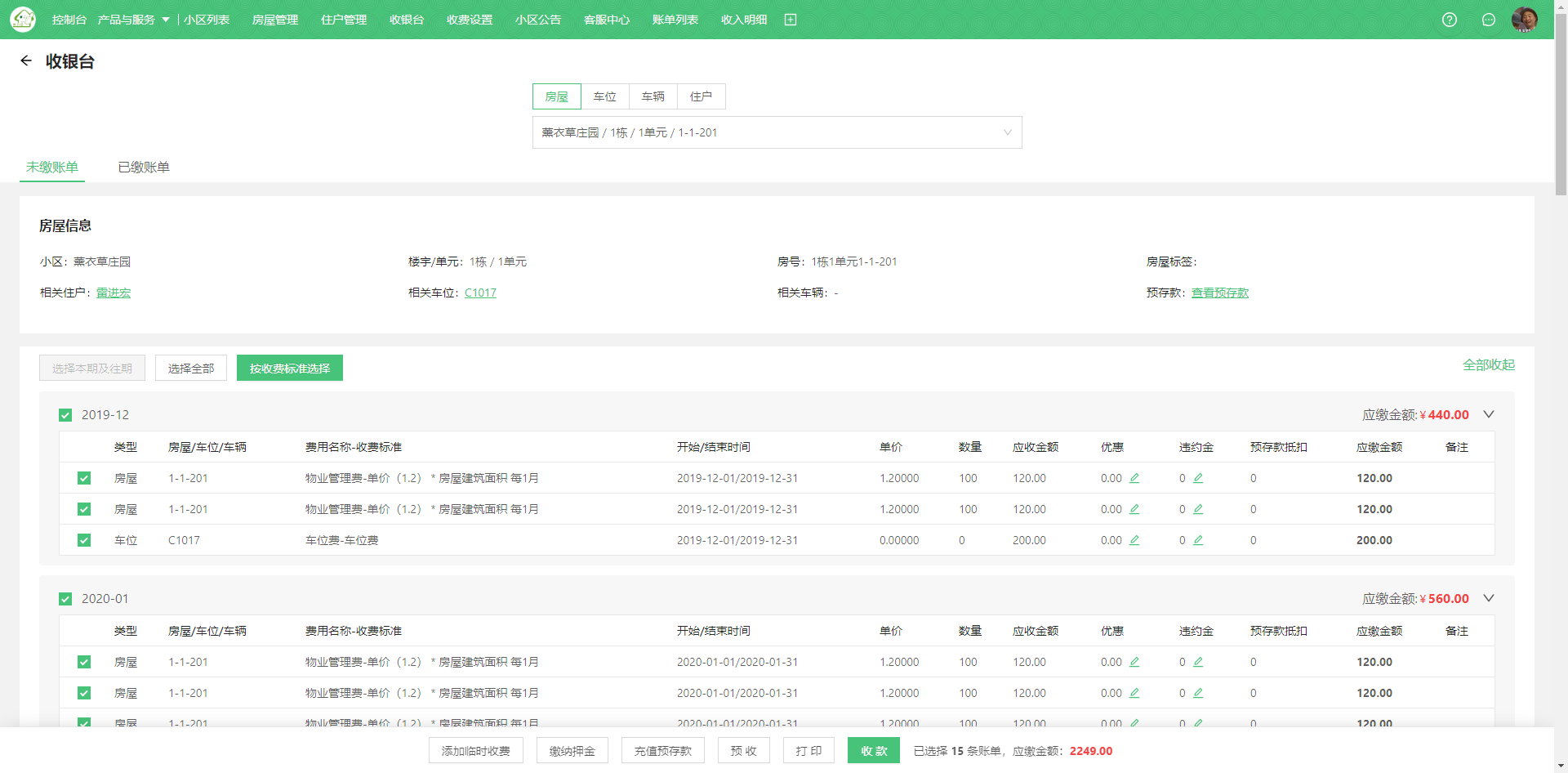The height and width of the screenshot is (773, 1568).
Task: Open the chat message bubble icon
Action: (x=1489, y=20)
